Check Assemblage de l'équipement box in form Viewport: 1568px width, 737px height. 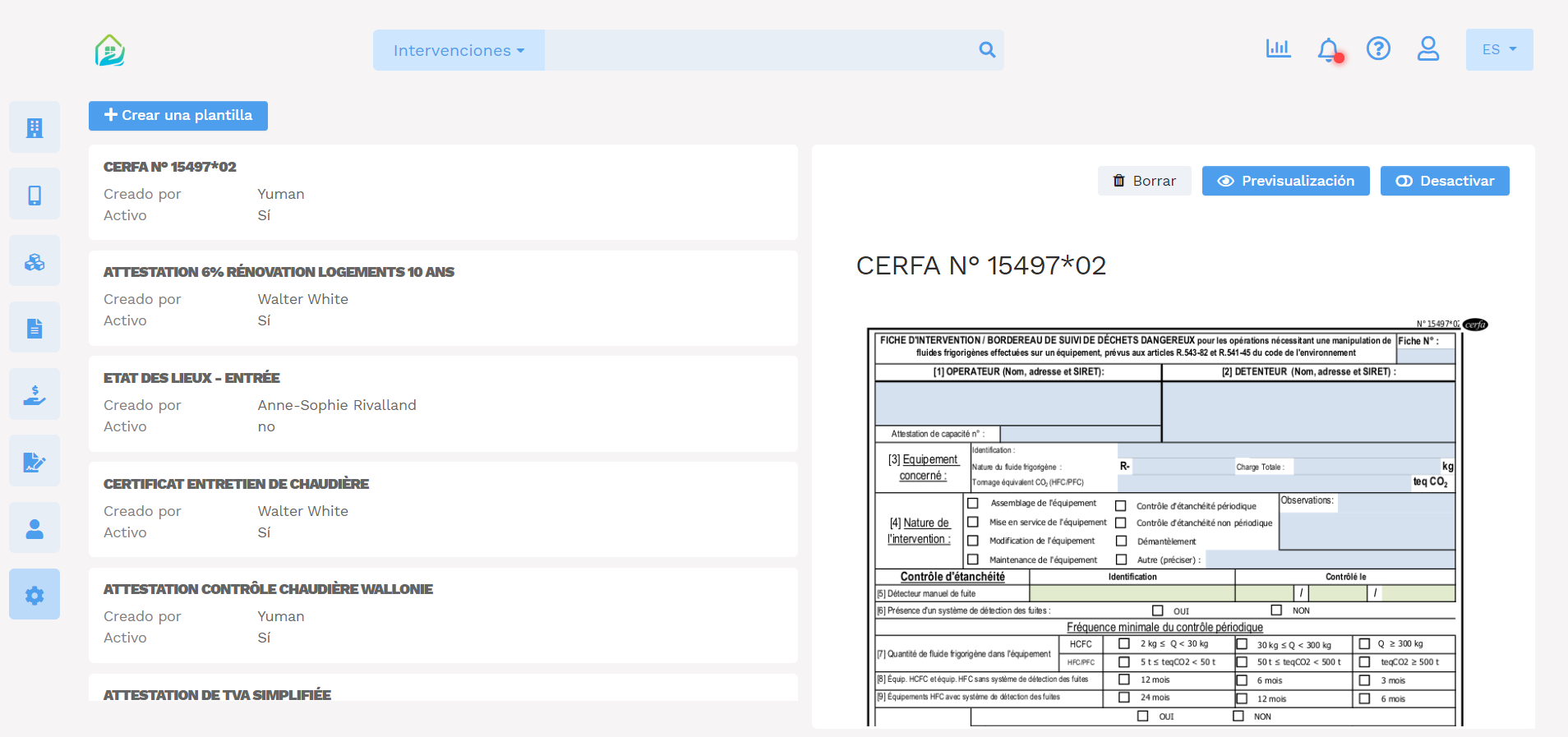[973, 503]
